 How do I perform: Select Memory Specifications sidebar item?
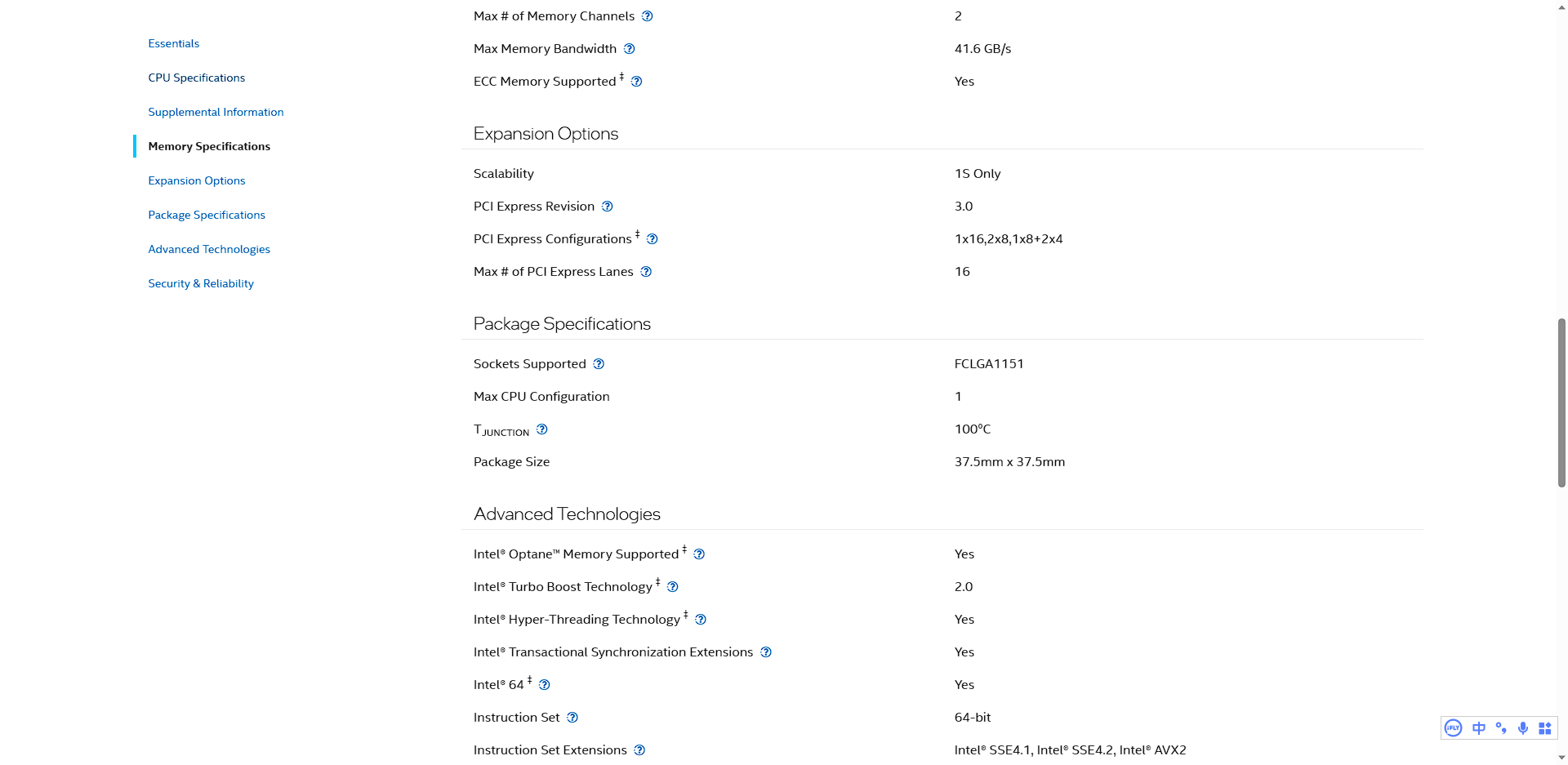tap(209, 146)
